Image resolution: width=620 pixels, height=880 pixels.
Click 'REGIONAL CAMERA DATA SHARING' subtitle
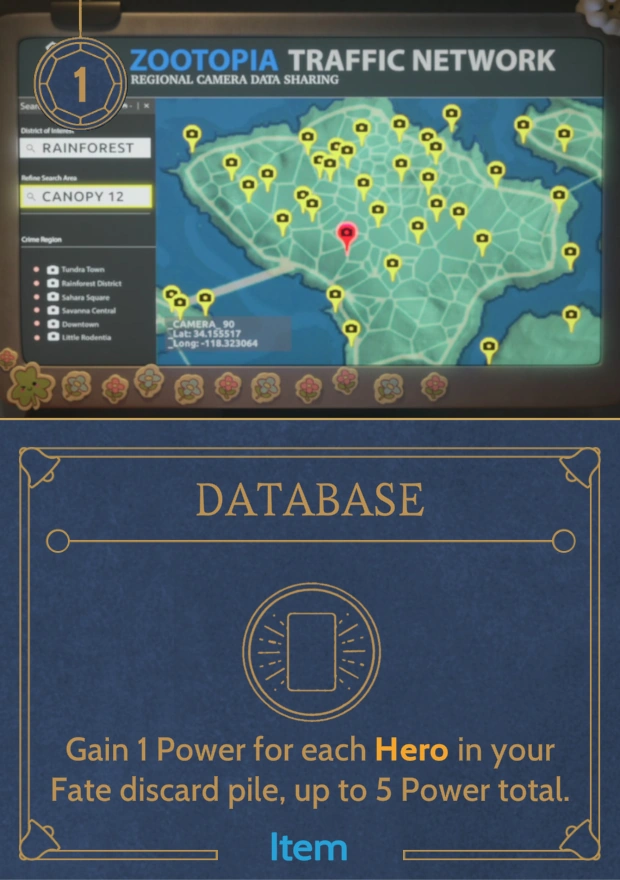(235, 80)
